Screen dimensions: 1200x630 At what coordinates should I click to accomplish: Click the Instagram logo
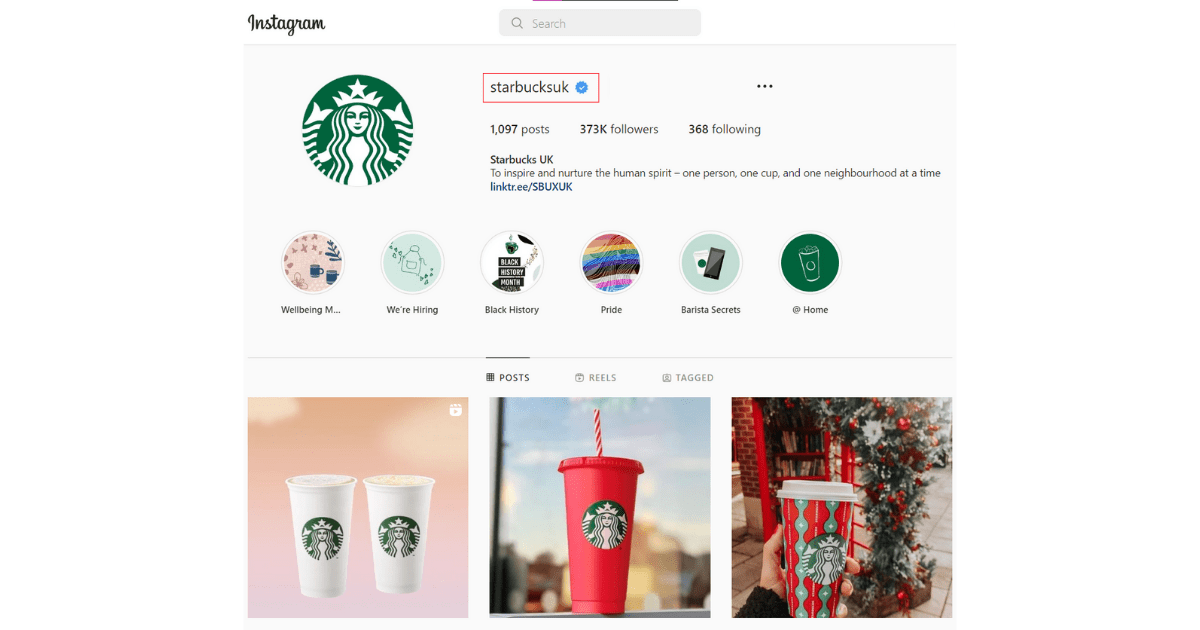pos(286,23)
